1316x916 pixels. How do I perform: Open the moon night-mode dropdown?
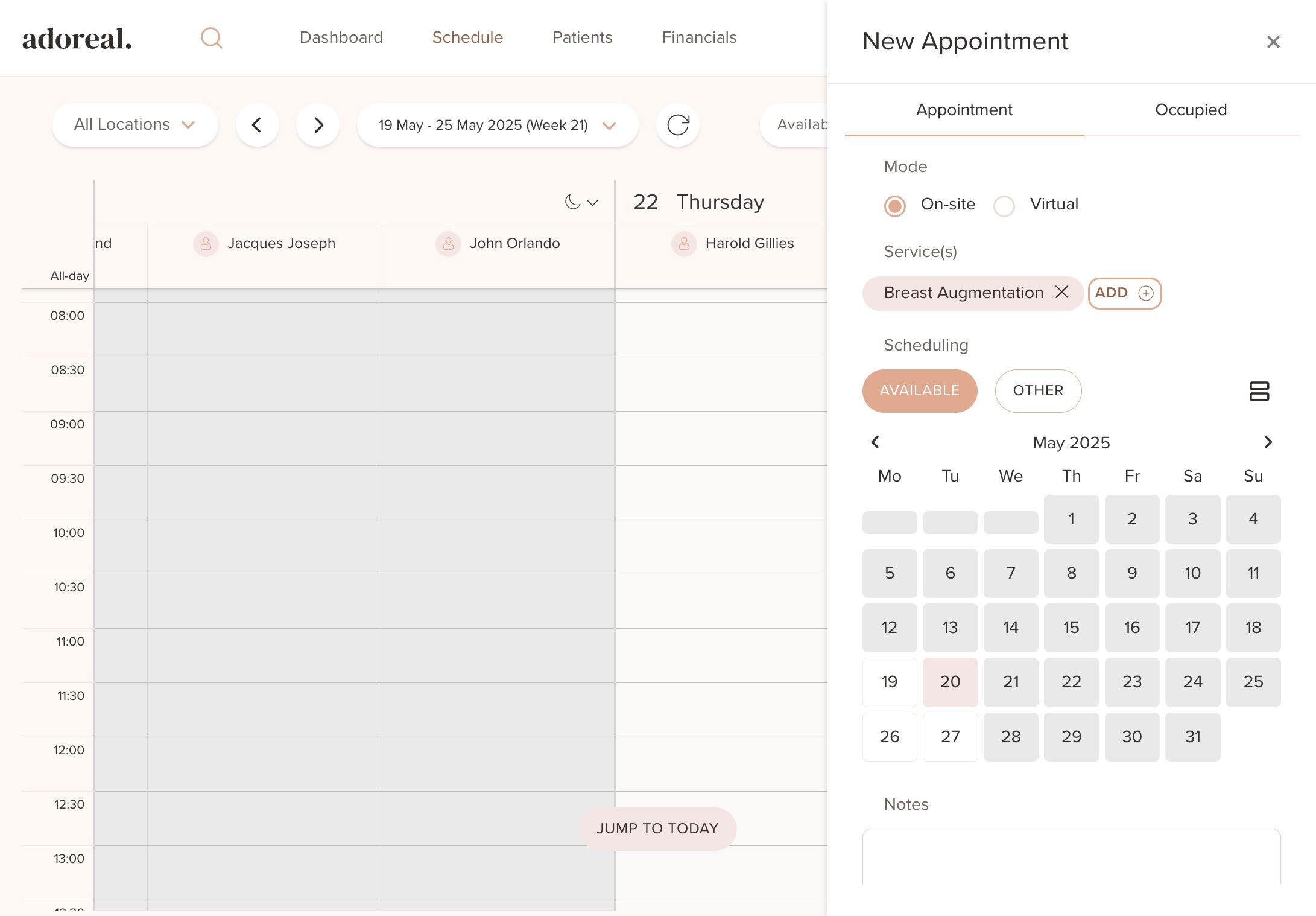[581, 202]
